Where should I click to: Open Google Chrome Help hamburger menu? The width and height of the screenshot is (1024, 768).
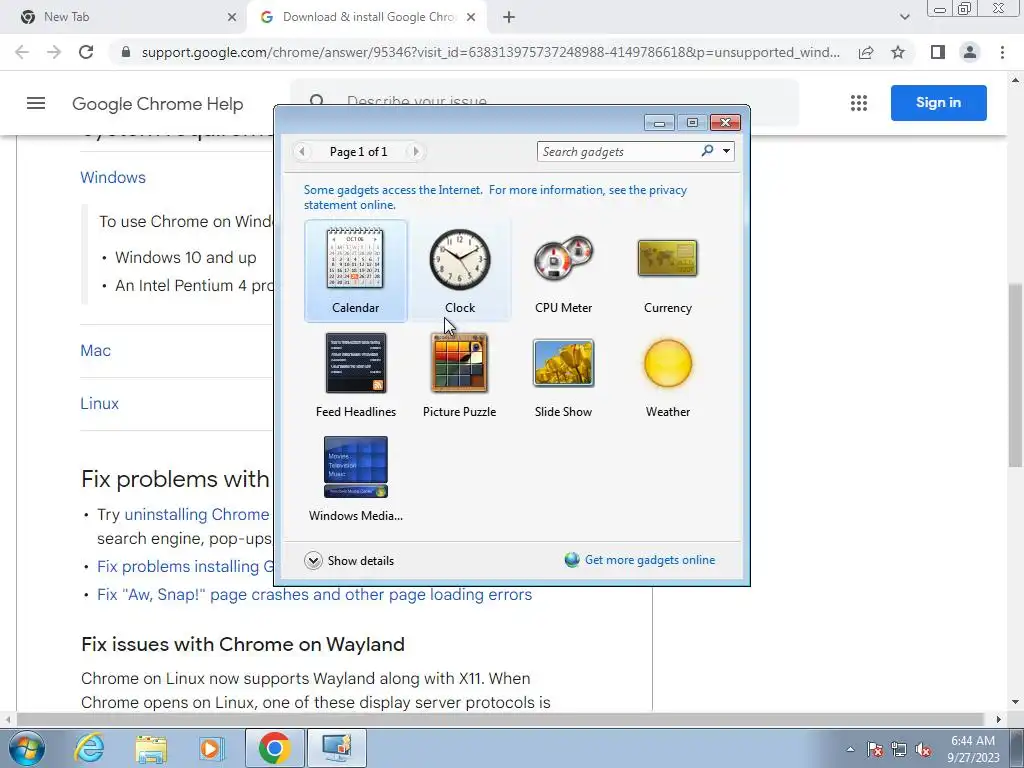coord(36,103)
